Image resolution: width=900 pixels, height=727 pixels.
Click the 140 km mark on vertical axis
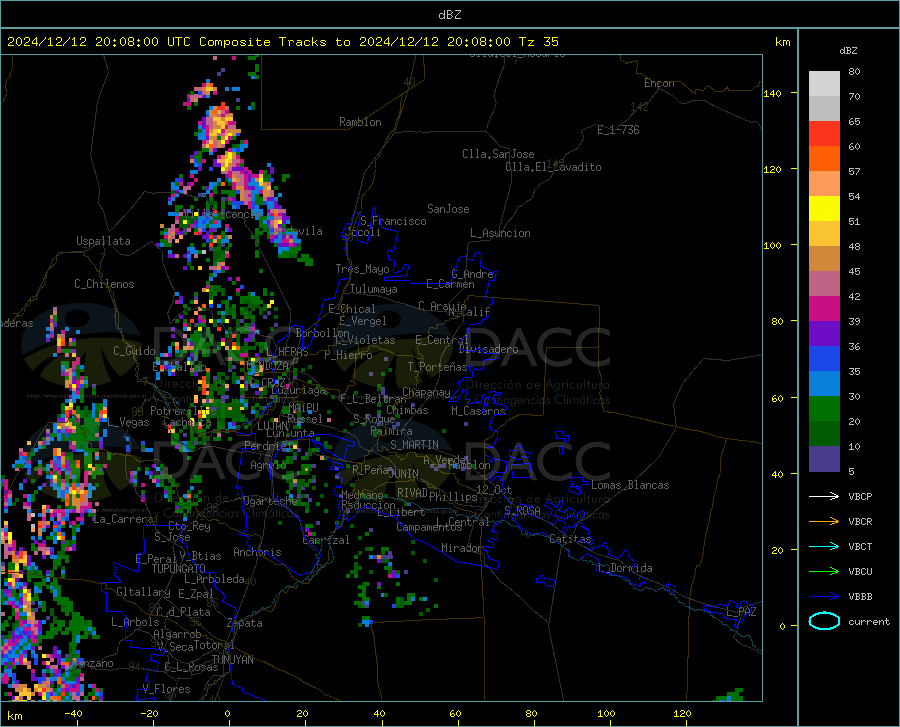(772, 93)
